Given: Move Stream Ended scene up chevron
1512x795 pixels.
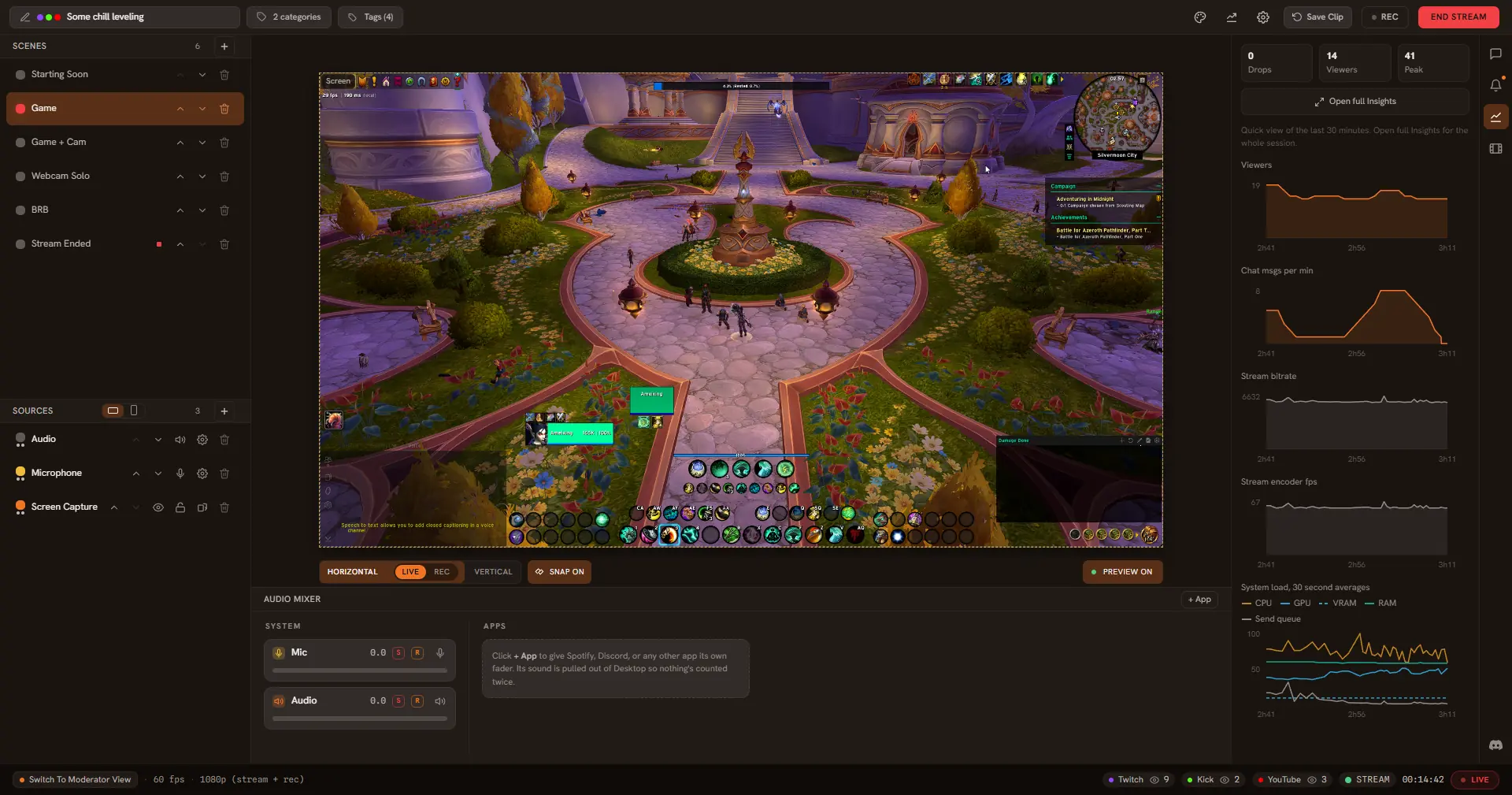Looking at the screenshot, I should (180, 244).
